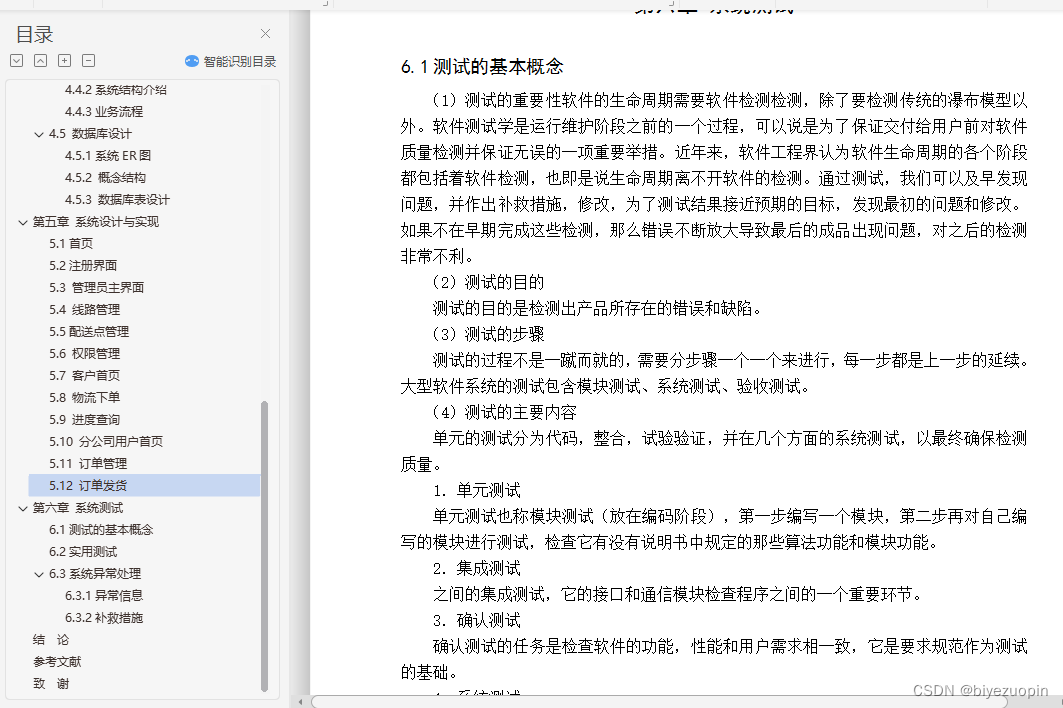This screenshot has width=1063, height=708.
Task: Open the 4.5 数据库设计 heading
Action: click(89, 134)
